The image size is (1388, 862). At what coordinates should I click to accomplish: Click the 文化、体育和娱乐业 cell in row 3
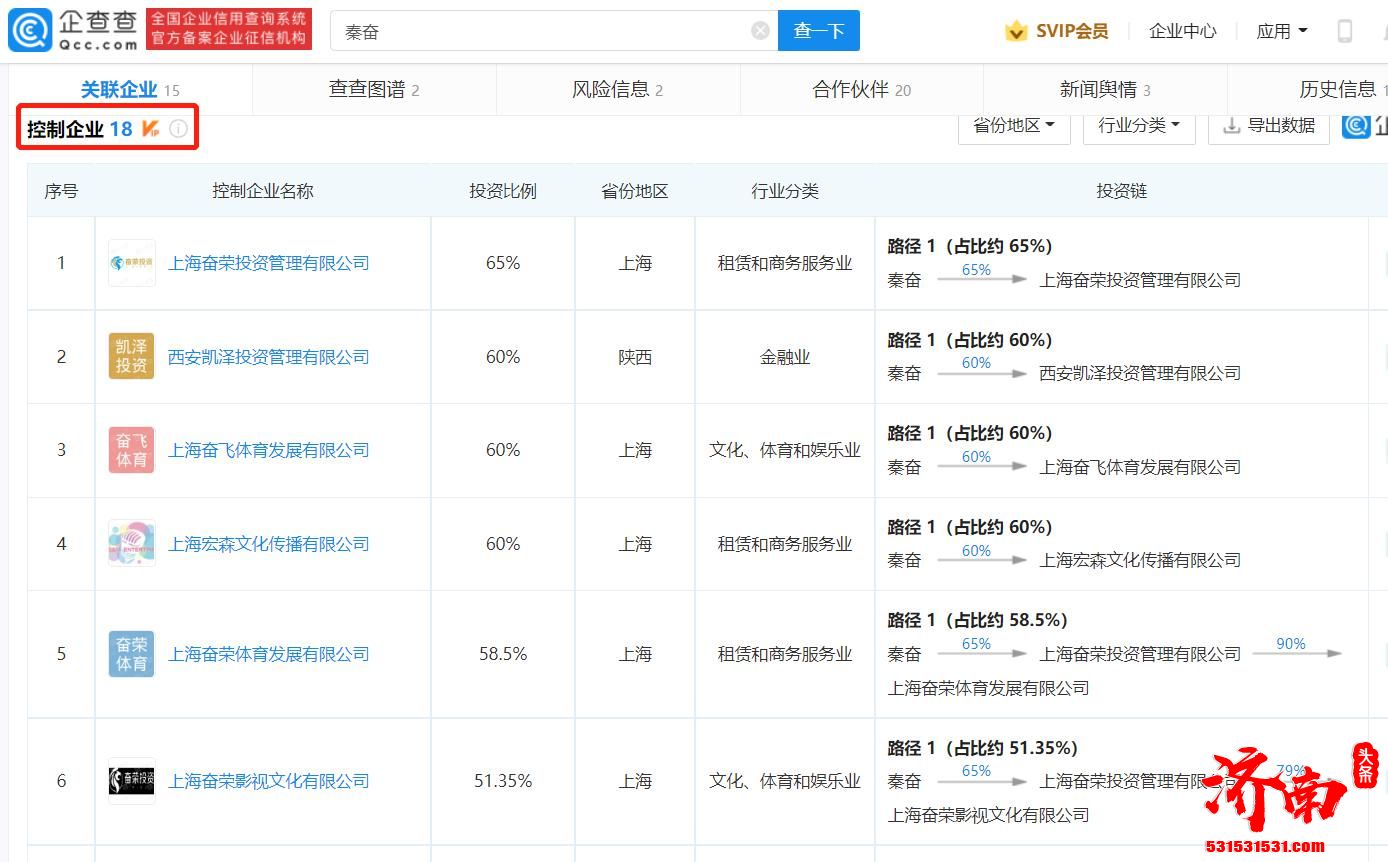[785, 450]
